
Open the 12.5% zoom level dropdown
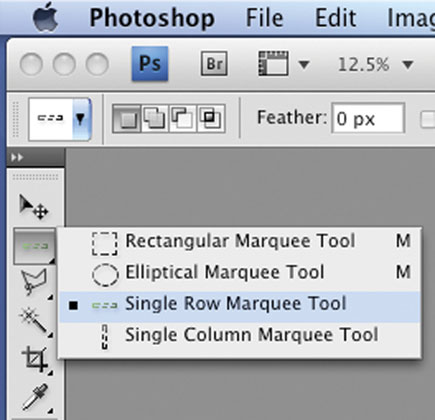408,64
